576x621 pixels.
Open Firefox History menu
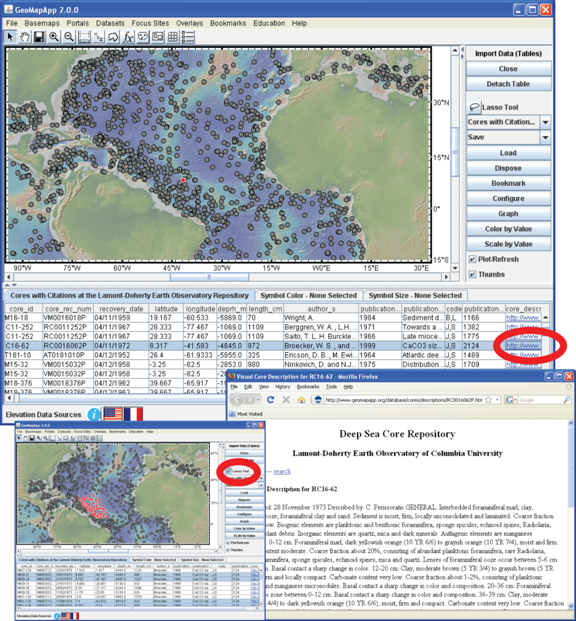point(282,387)
